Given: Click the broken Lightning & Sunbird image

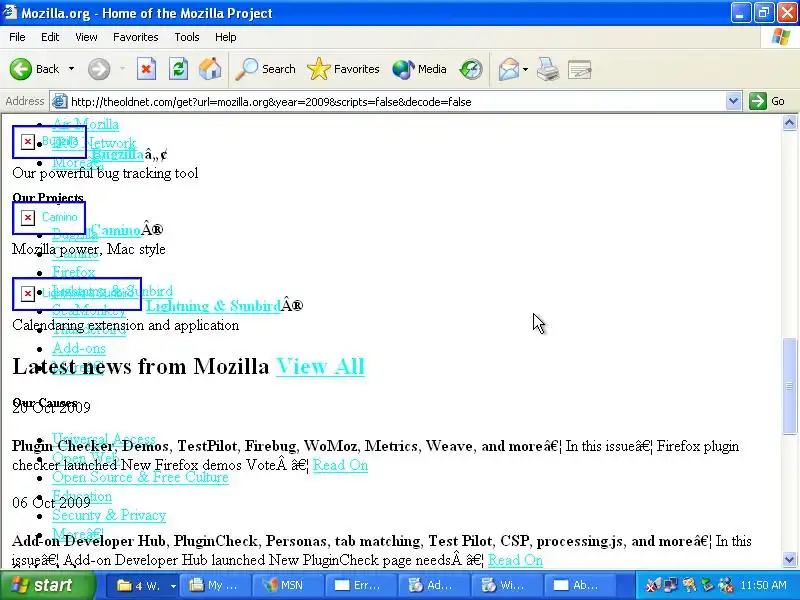Looking at the screenshot, I should click(77, 294).
